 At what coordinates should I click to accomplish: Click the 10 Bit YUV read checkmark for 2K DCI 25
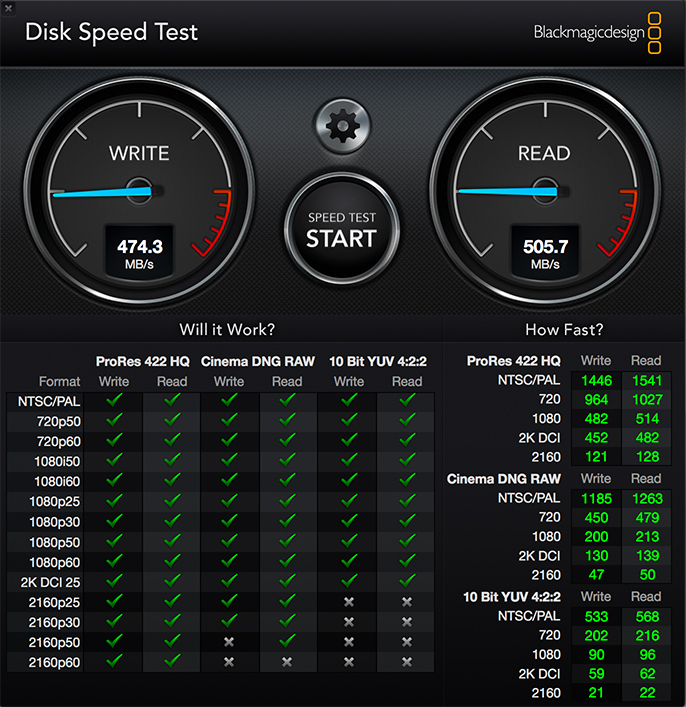pyautogui.click(x=407, y=581)
